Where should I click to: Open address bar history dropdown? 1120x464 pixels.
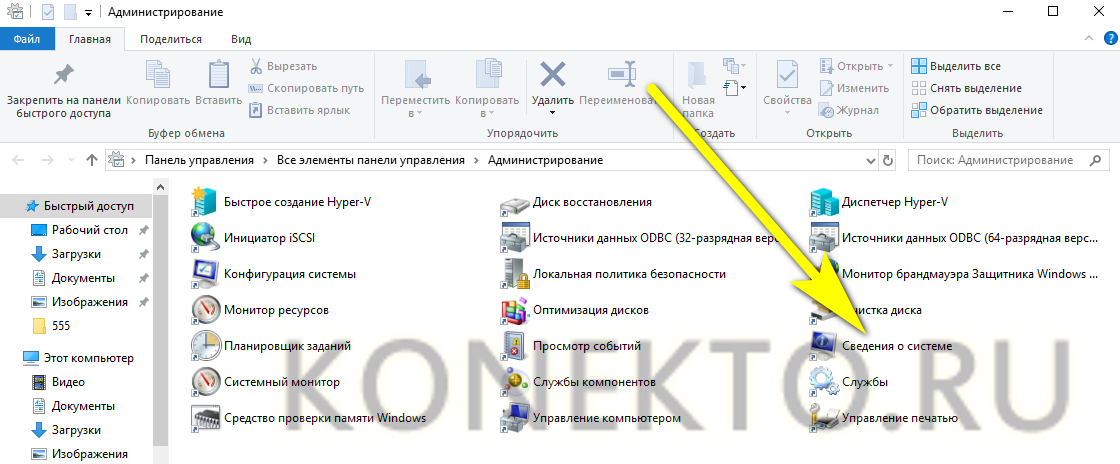pos(870,161)
